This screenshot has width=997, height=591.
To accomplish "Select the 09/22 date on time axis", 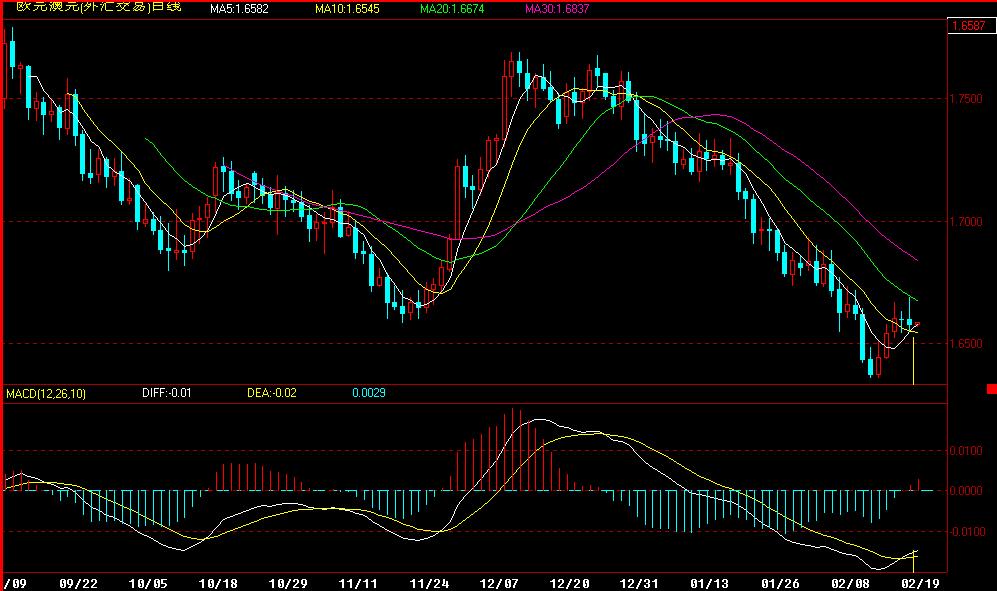I will tap(78, 583).
